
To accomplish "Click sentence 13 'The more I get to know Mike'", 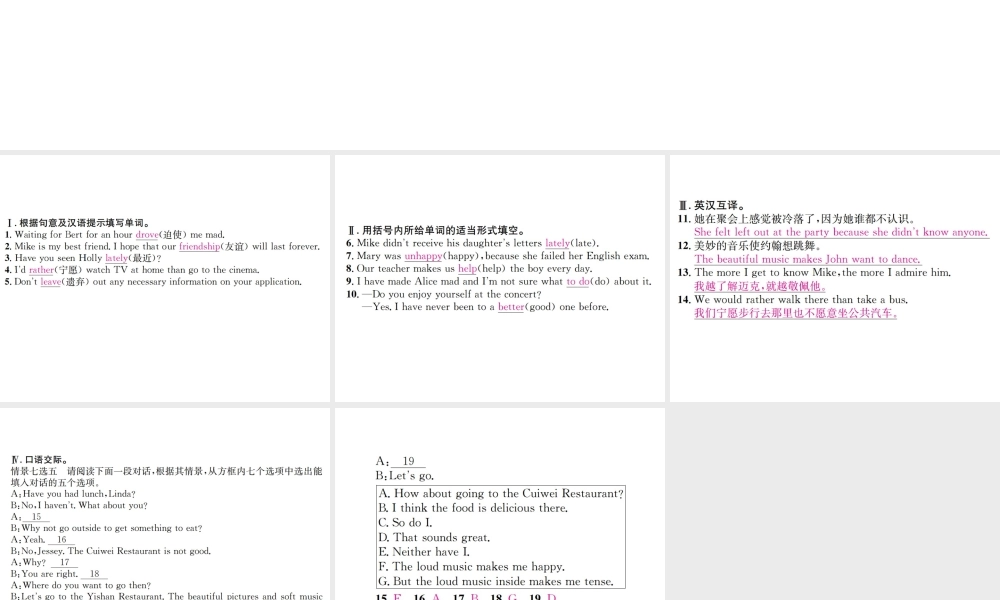I will [x=814, y=272].
